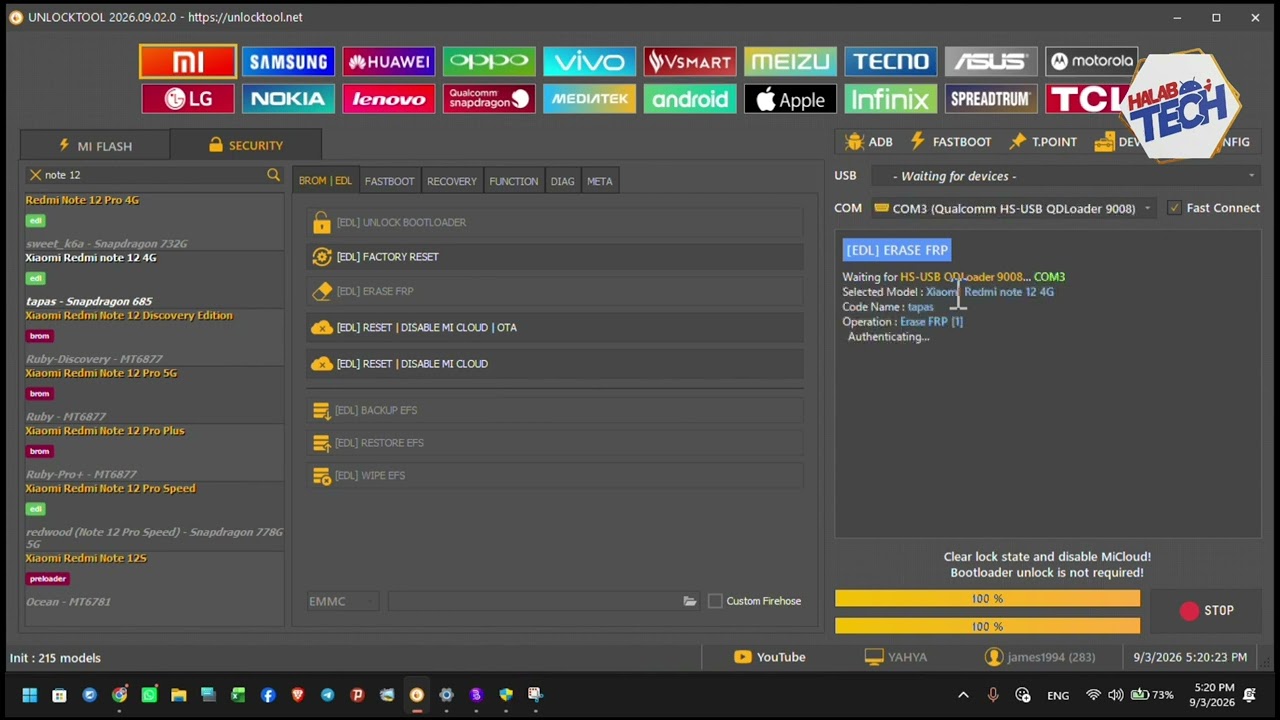Select the META tab

[x=600, y=181]
